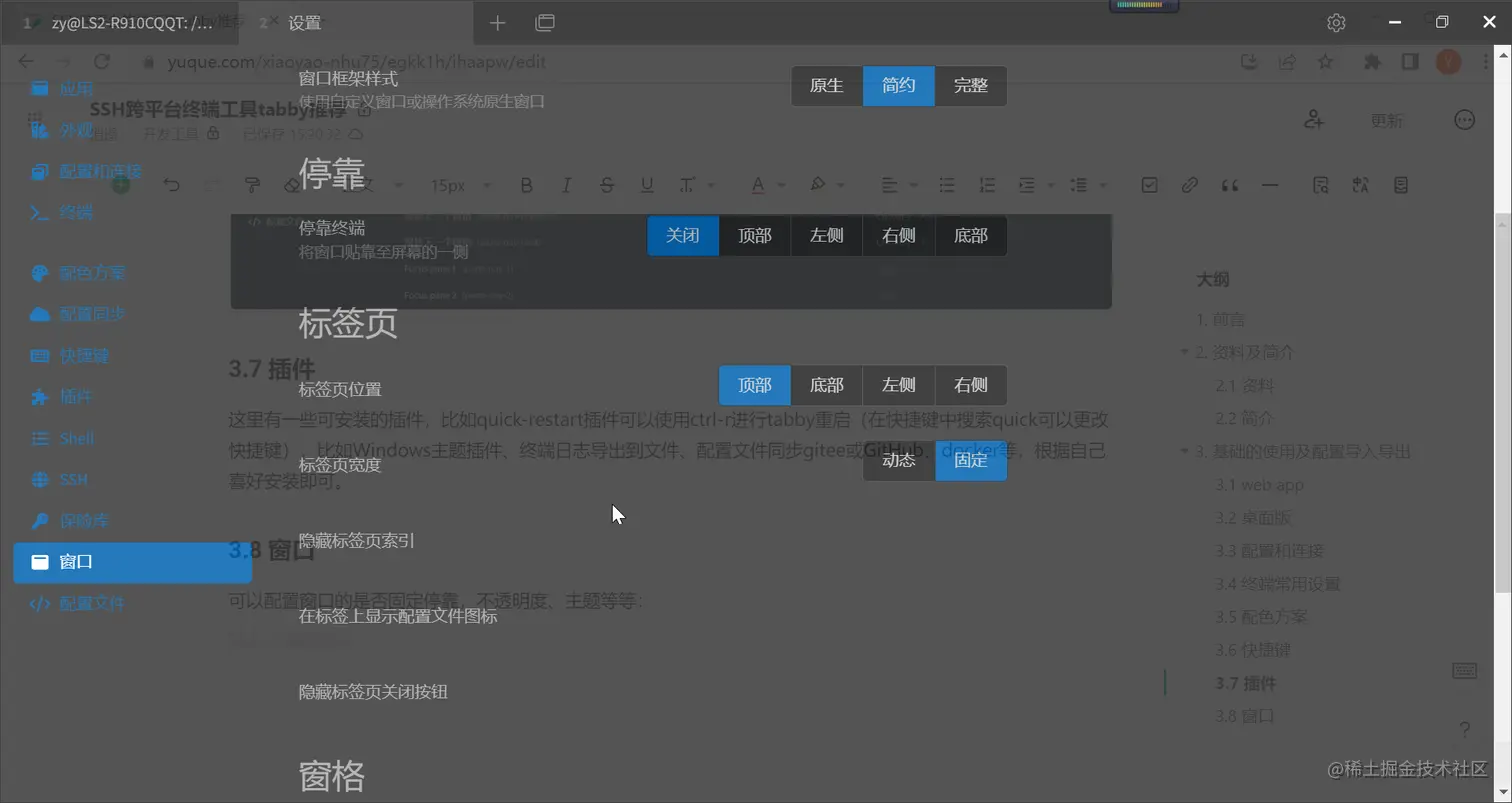Viewport: 1512px width, 803px height.
Task: Click the numbered list icon in the Yuque toolbar
Action: [x=986, y=185]
